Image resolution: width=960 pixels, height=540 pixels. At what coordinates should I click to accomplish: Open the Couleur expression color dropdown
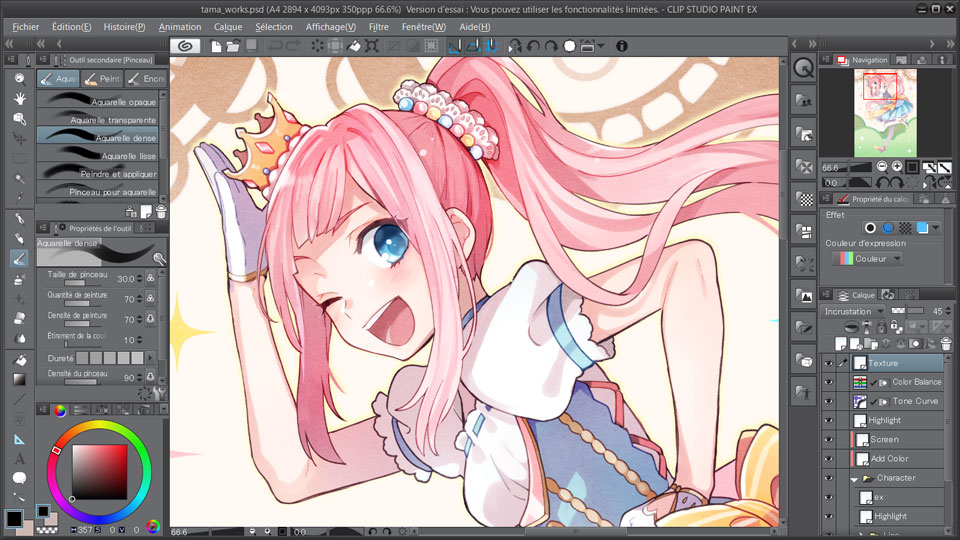[x=866, y=258]
